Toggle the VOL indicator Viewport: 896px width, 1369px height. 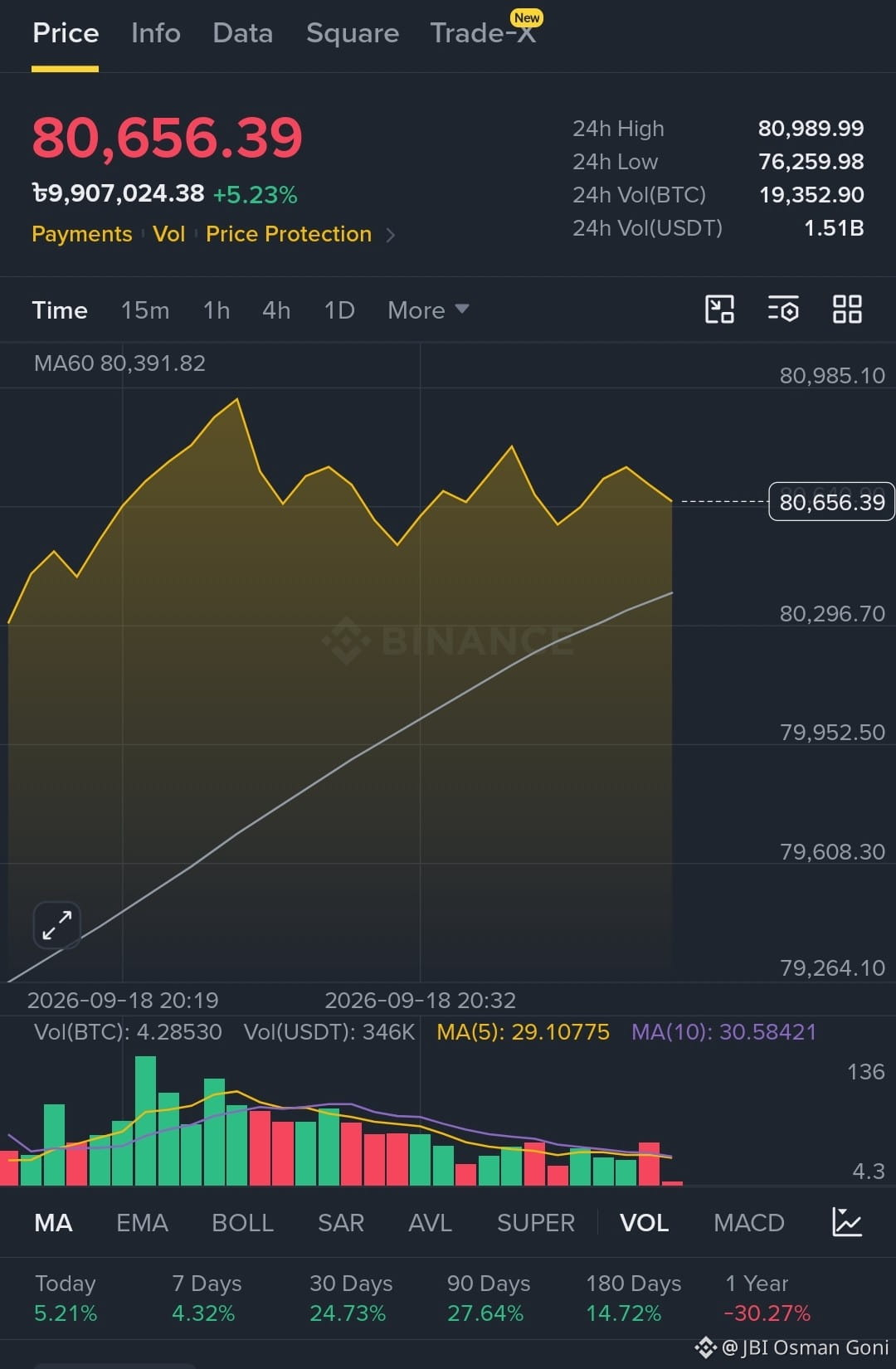point(644,1223)
